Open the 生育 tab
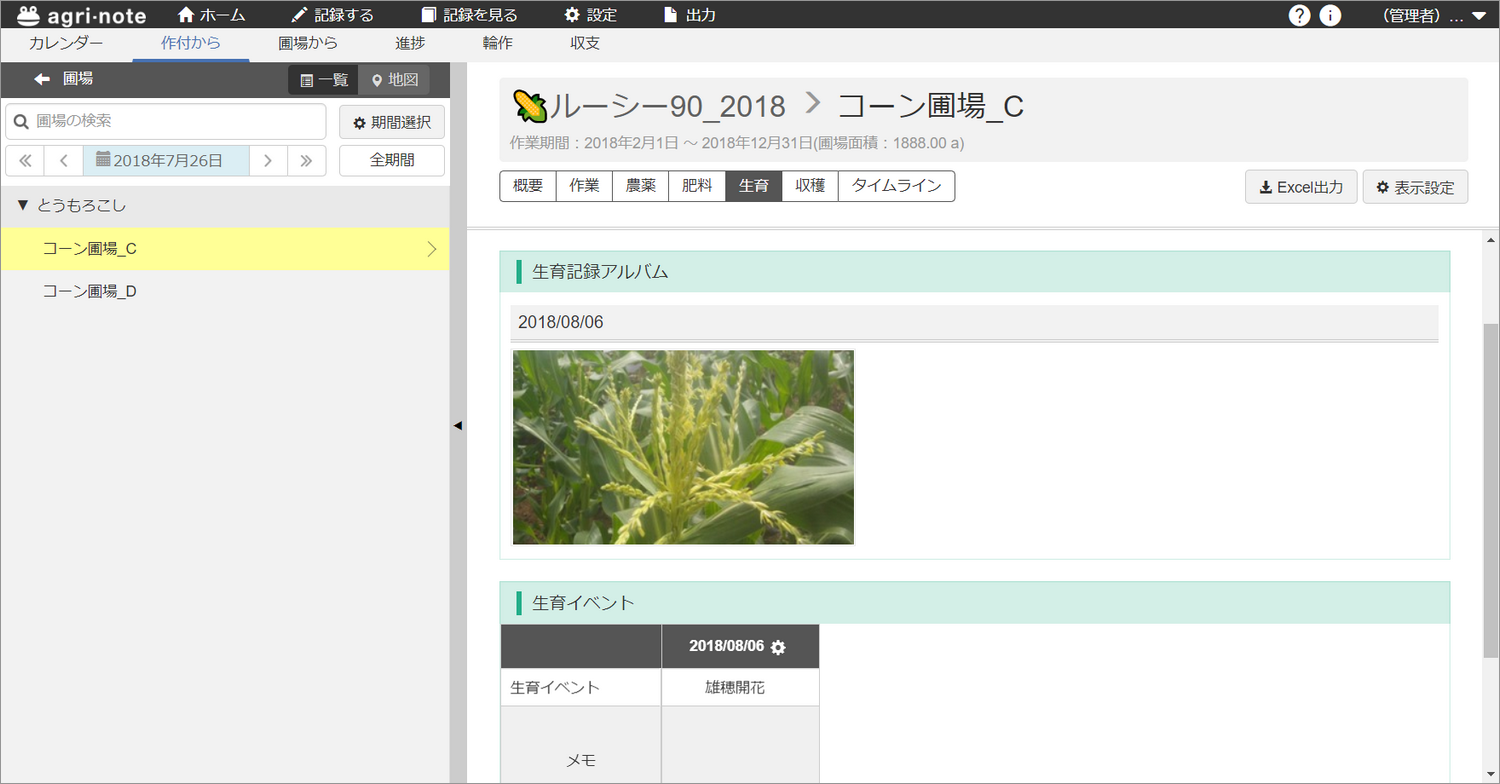 click(754, 186)
